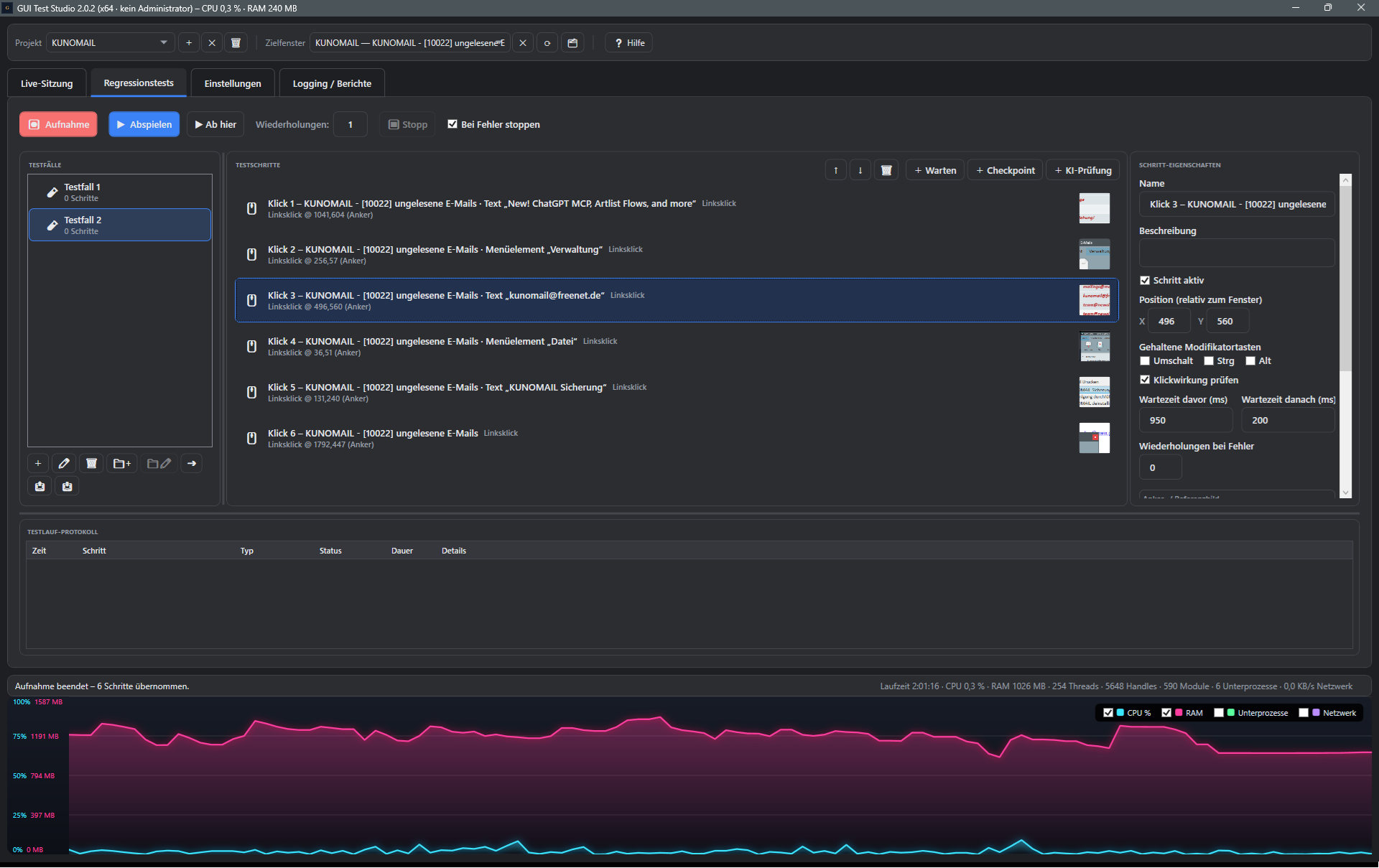Click the arrow icon under the test case list
The height and width of the screenshot is (868, 1379).
click(192, 464)
